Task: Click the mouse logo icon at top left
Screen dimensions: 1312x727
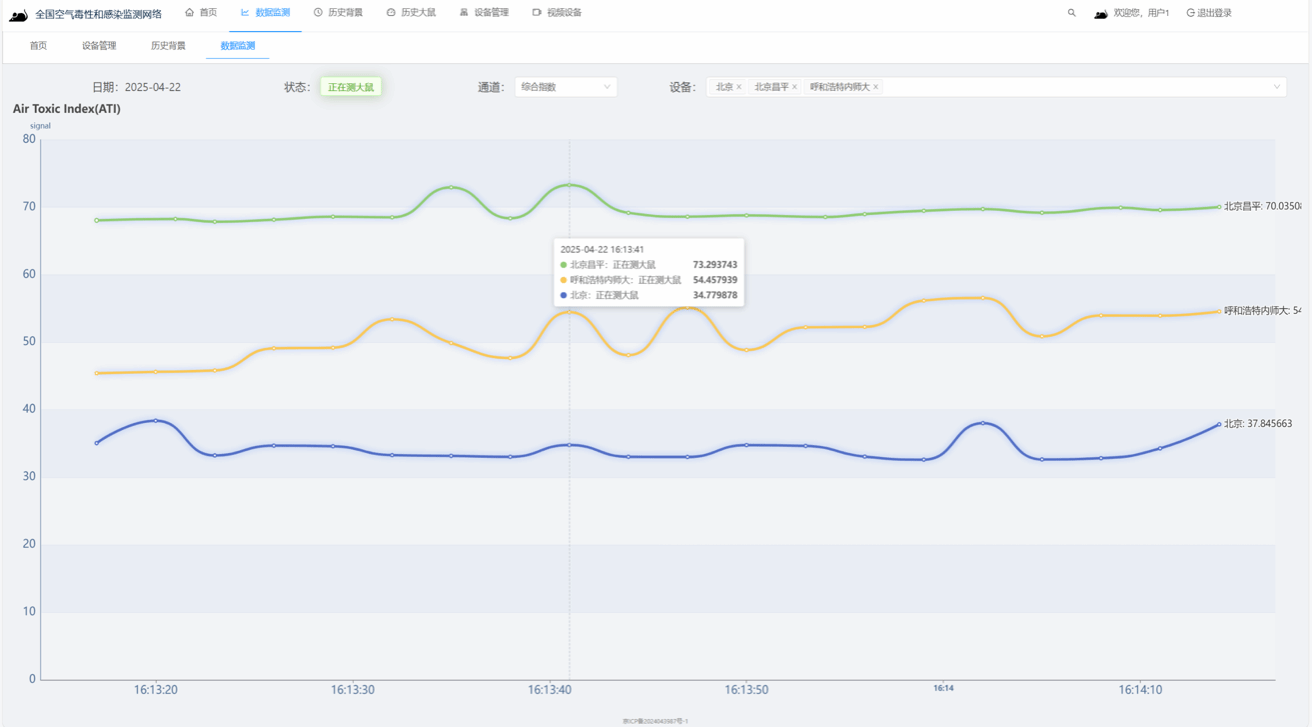Action: click(x=18, y=15)
